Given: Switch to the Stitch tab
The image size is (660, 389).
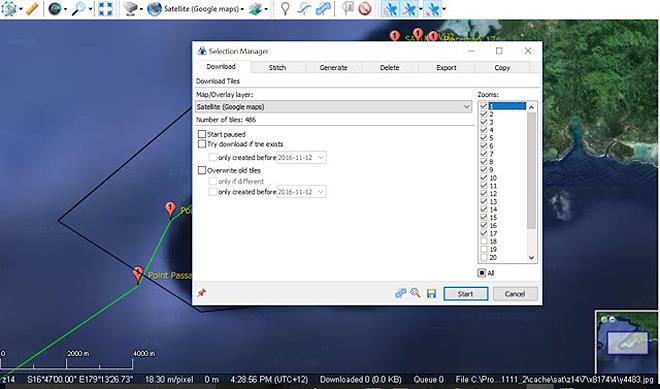Looking at the screenshot, I should tap(277, 67).
